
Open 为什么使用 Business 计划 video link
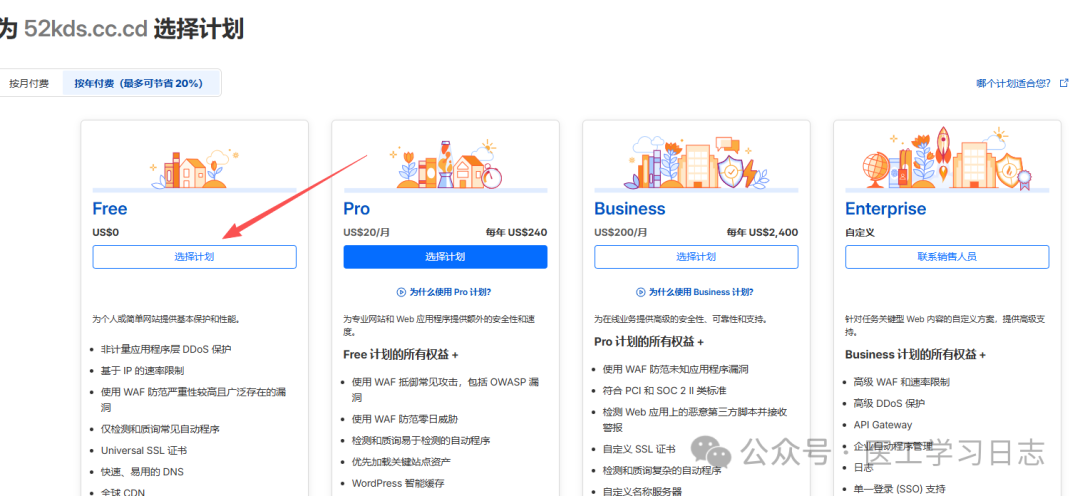point(701,292)
